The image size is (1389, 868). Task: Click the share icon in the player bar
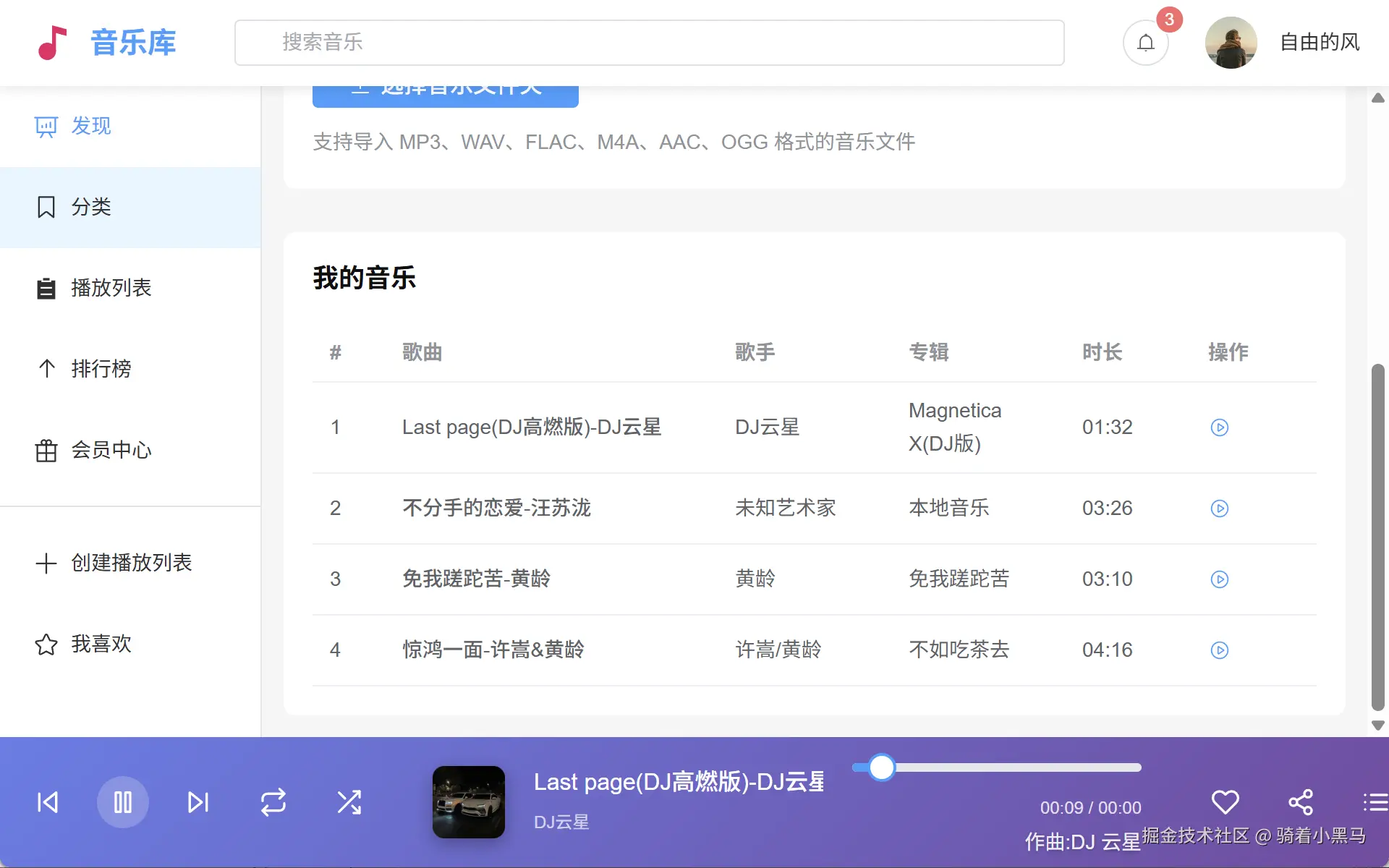point(1300,801)
